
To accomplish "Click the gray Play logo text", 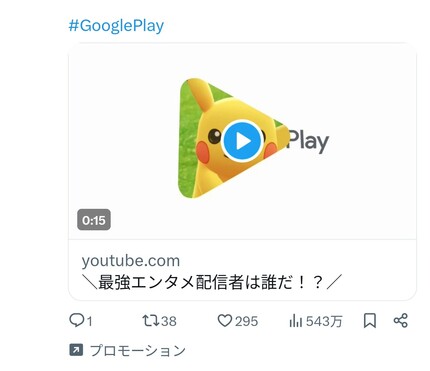I will pyautogui.click(x=308, y=141).
